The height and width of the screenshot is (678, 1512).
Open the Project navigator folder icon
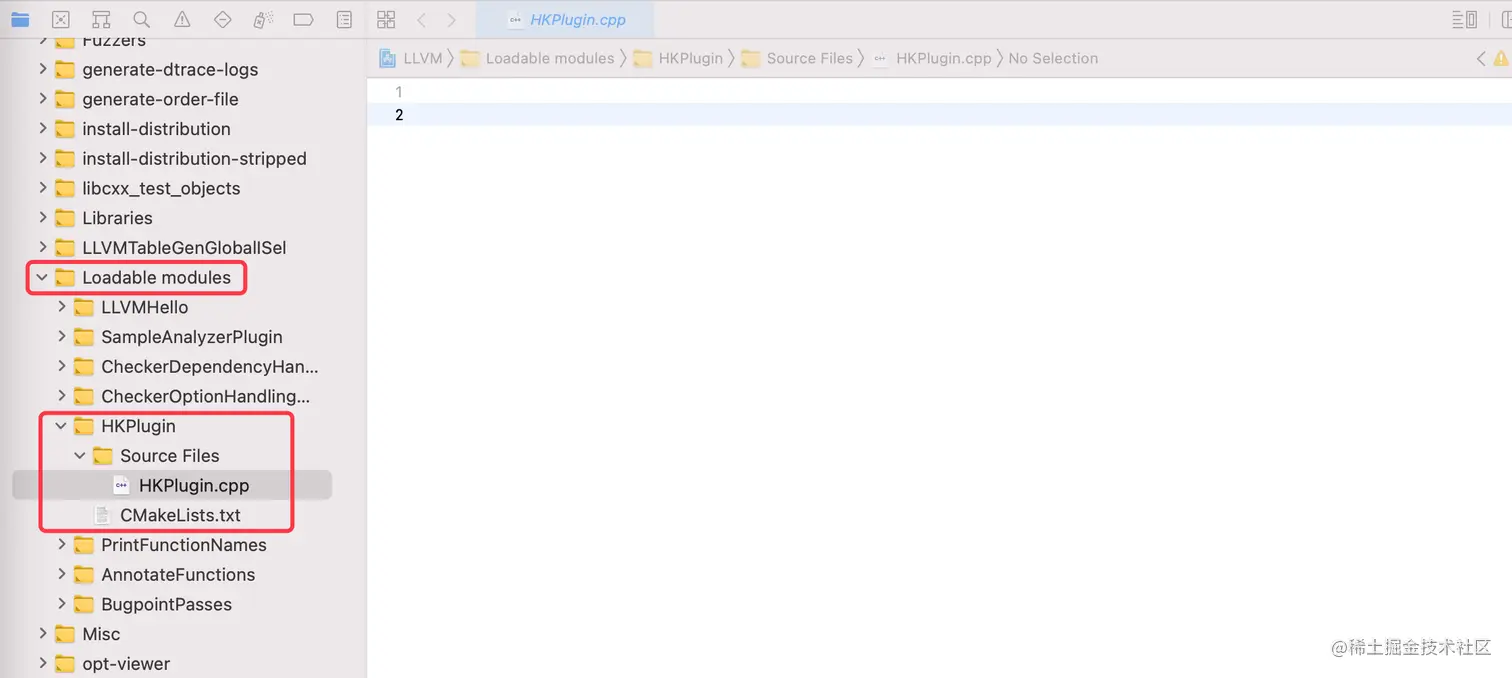20,19
